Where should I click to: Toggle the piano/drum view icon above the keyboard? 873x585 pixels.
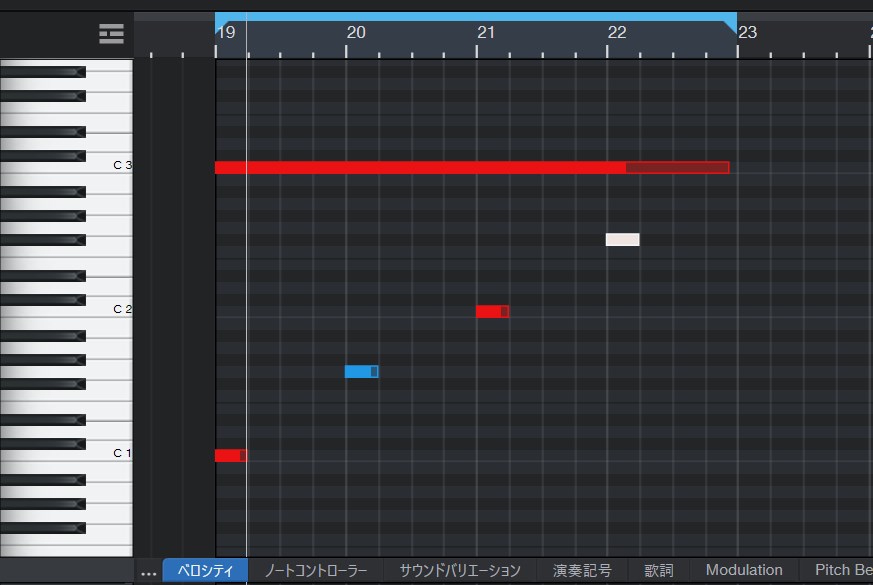pyautogui.click(x=111, y=34)
